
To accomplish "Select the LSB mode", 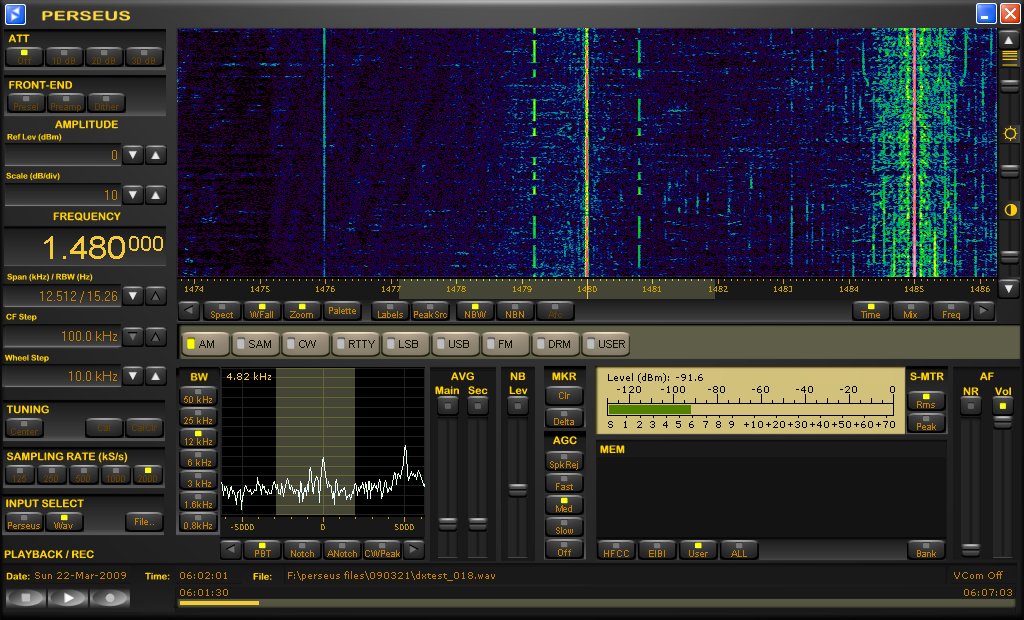I will click(404, 344).
